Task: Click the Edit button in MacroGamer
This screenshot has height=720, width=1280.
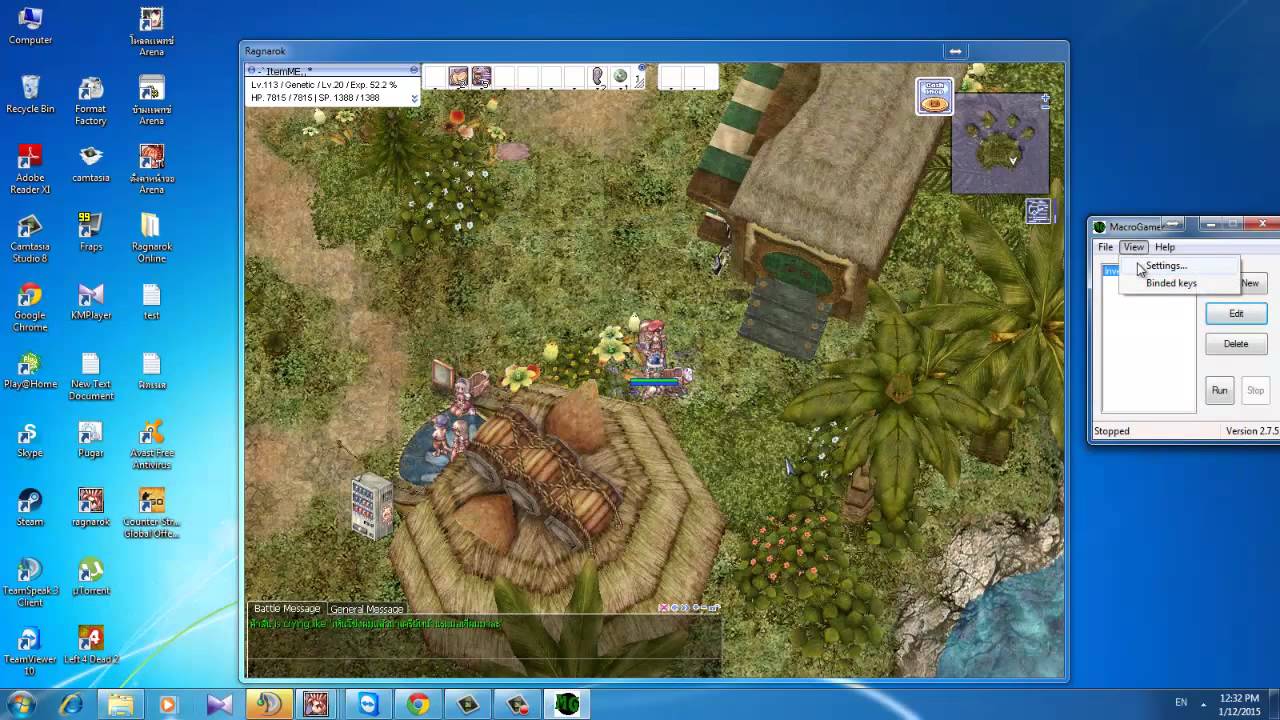Action: (x=1236, y=314)
